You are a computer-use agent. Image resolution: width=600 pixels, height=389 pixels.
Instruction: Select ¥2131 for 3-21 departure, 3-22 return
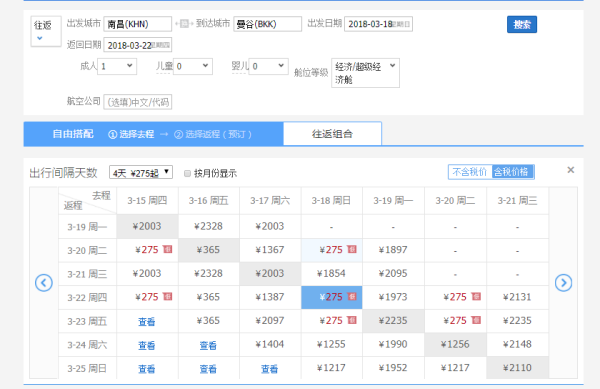[517, 297]
